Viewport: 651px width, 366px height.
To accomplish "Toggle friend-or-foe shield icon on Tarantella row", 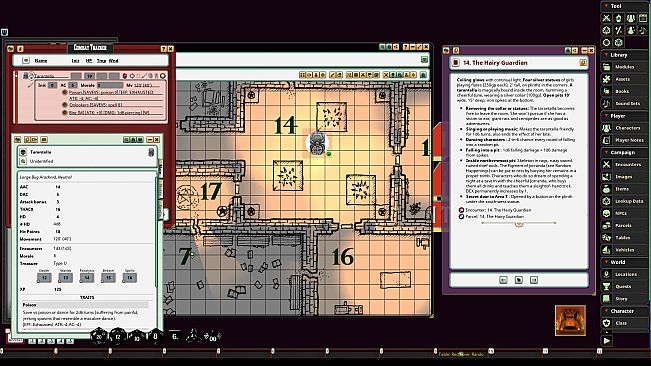I will tap(124, 76).
